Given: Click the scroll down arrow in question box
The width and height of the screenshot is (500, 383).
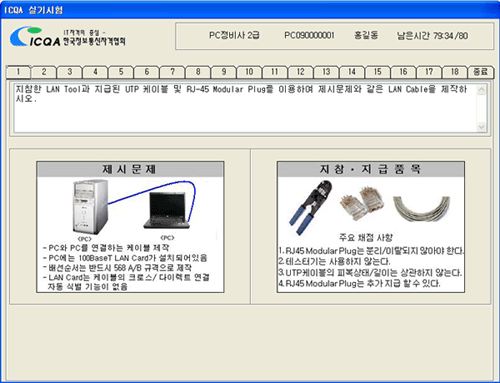Looking at the screenshot, I should pyautogui.click(x=481, y=127).
